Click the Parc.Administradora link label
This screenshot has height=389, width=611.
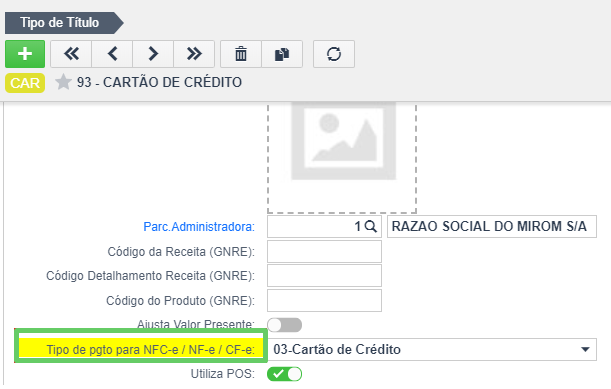pos(199,227)
